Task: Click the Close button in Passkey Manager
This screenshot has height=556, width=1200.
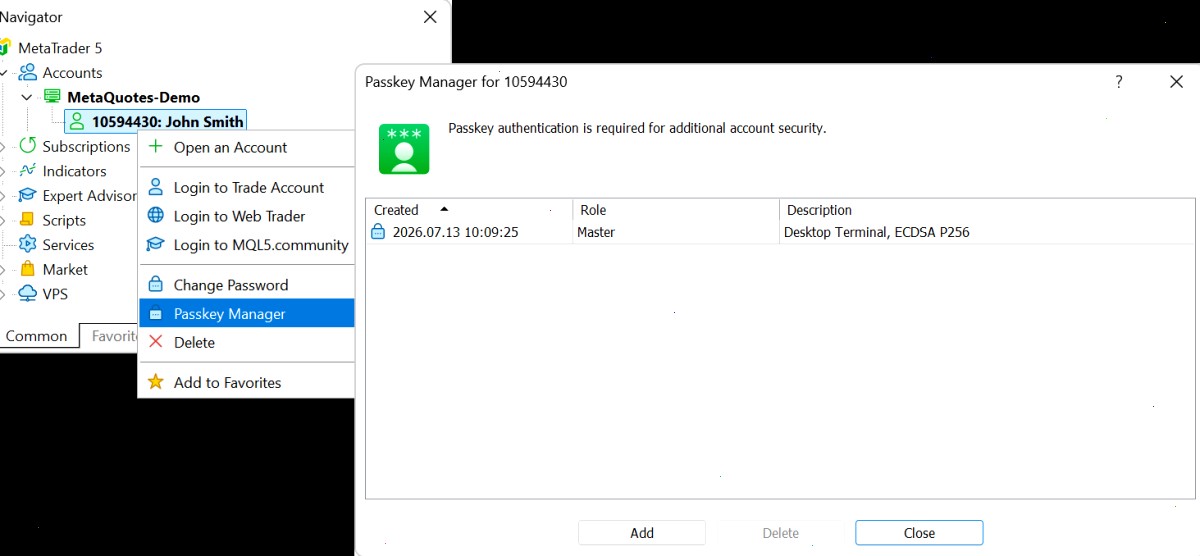Action: point(919,533)
